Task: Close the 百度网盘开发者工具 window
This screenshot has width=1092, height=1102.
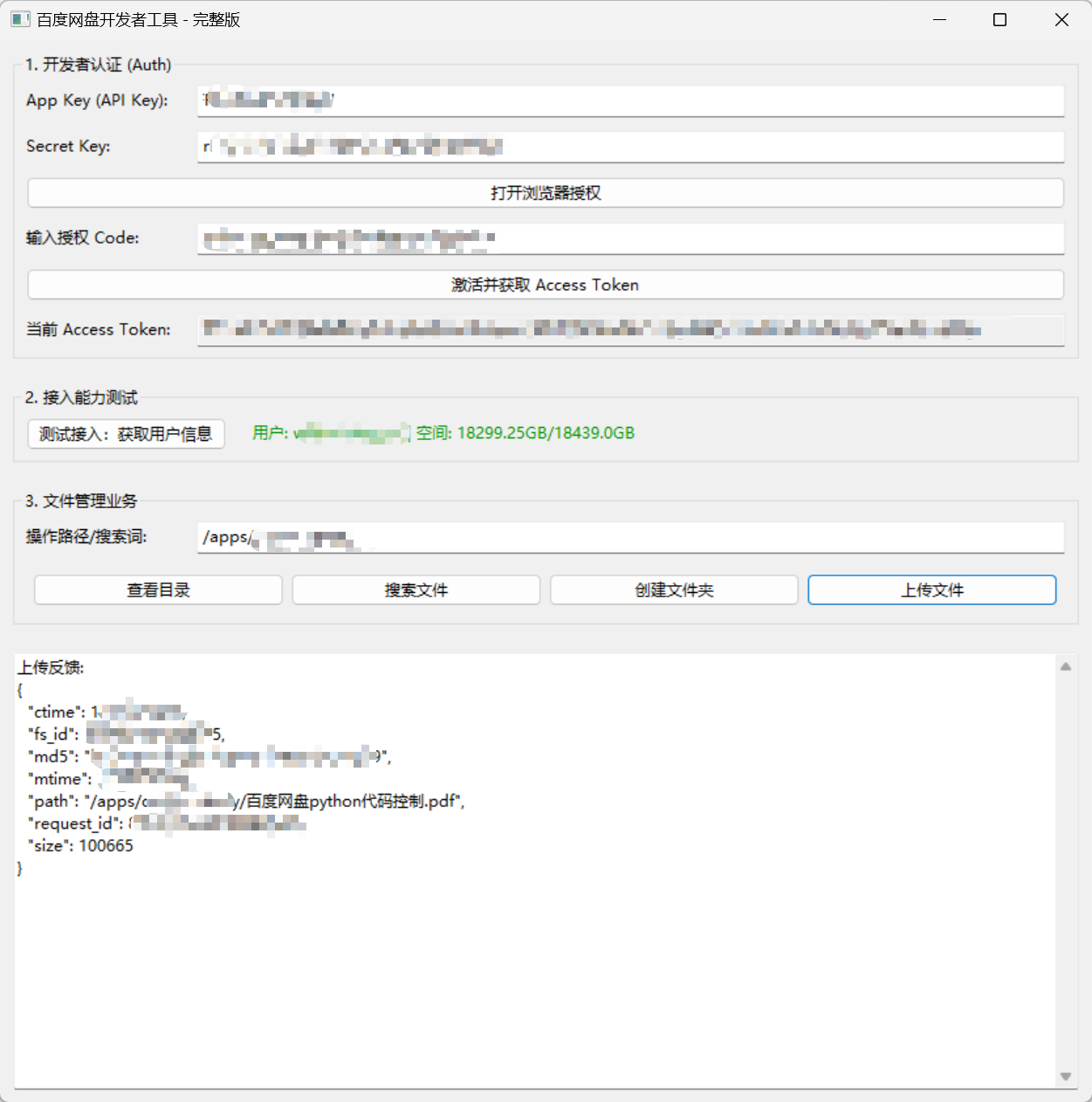Action: pos(1061,19)
